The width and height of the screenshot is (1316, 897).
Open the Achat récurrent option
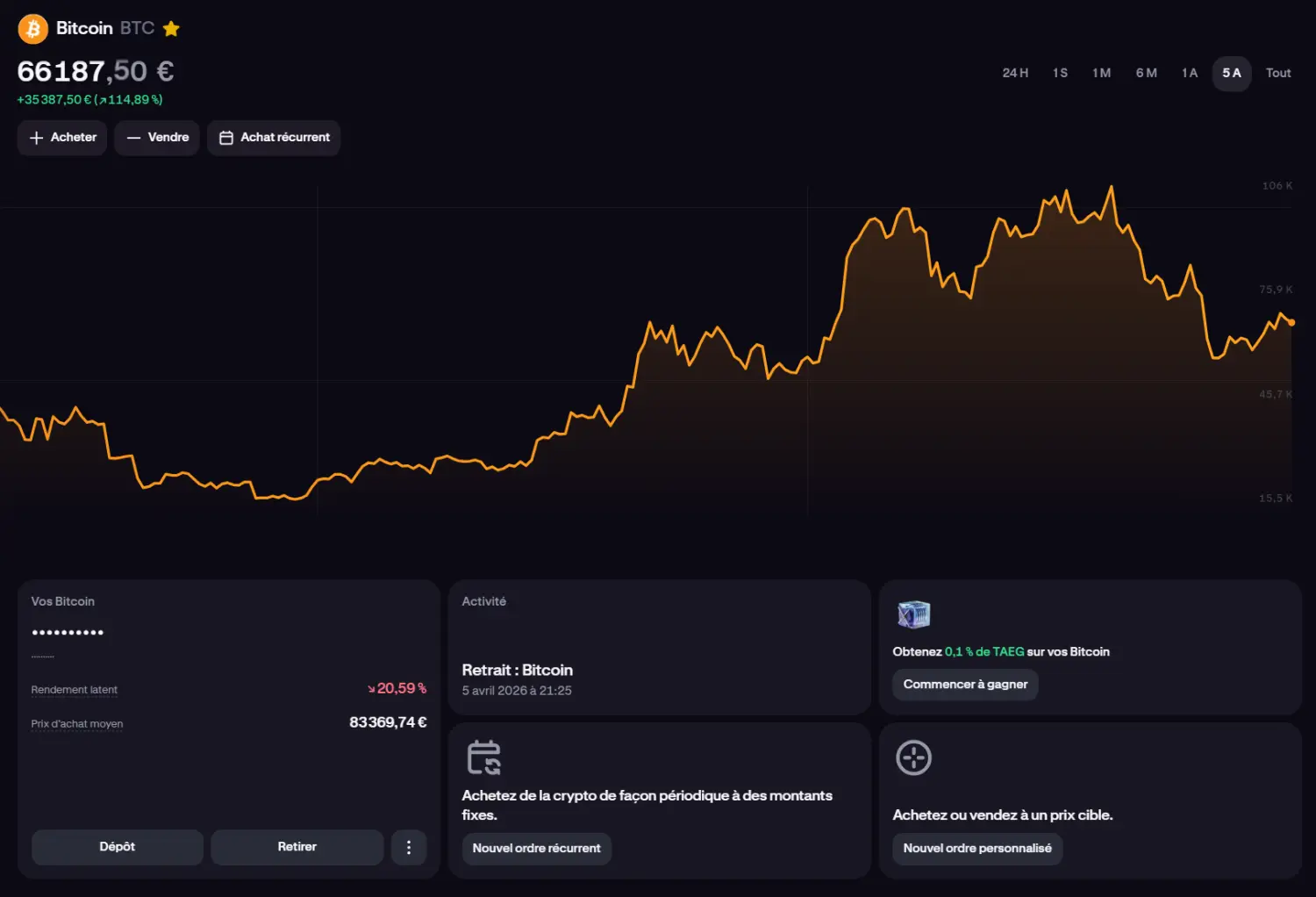274,138
